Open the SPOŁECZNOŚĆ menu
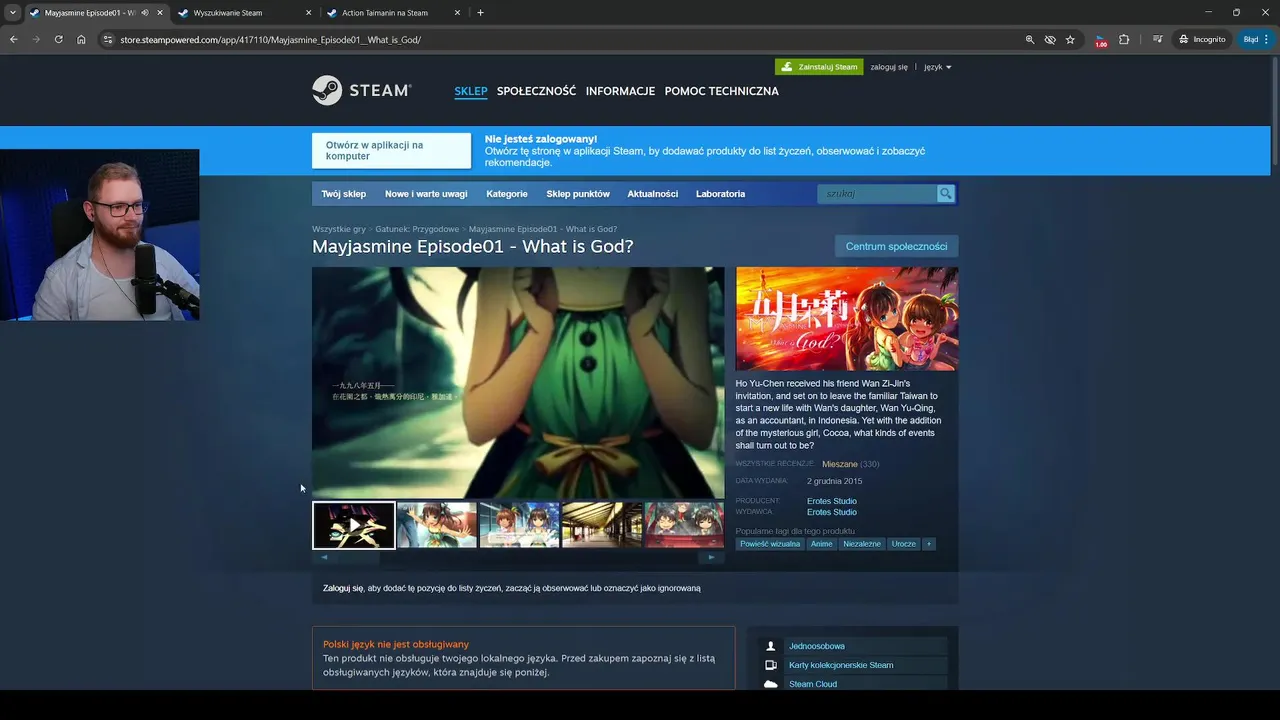The width and height of the screenshot is (1280, 720). pos(536,91)
